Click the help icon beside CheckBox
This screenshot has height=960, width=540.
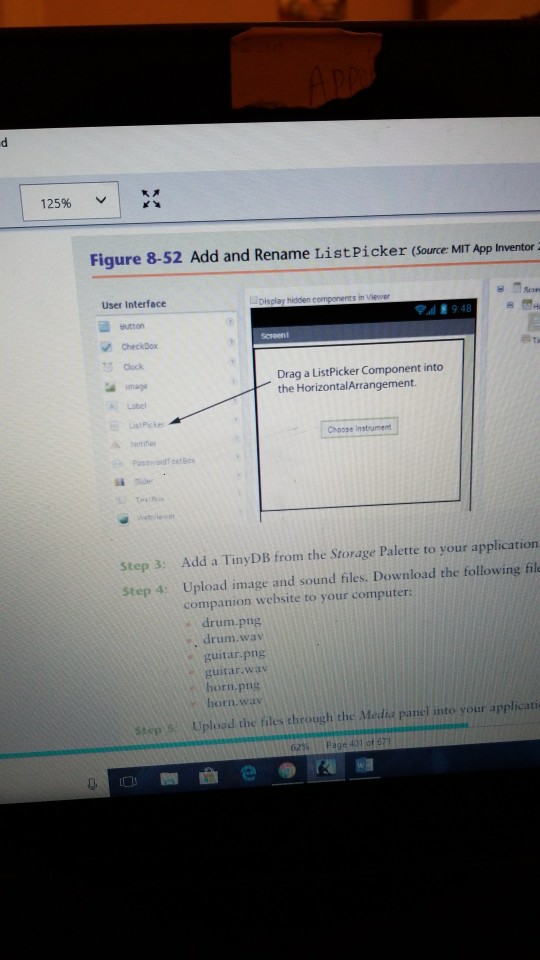tap(232, 342)
